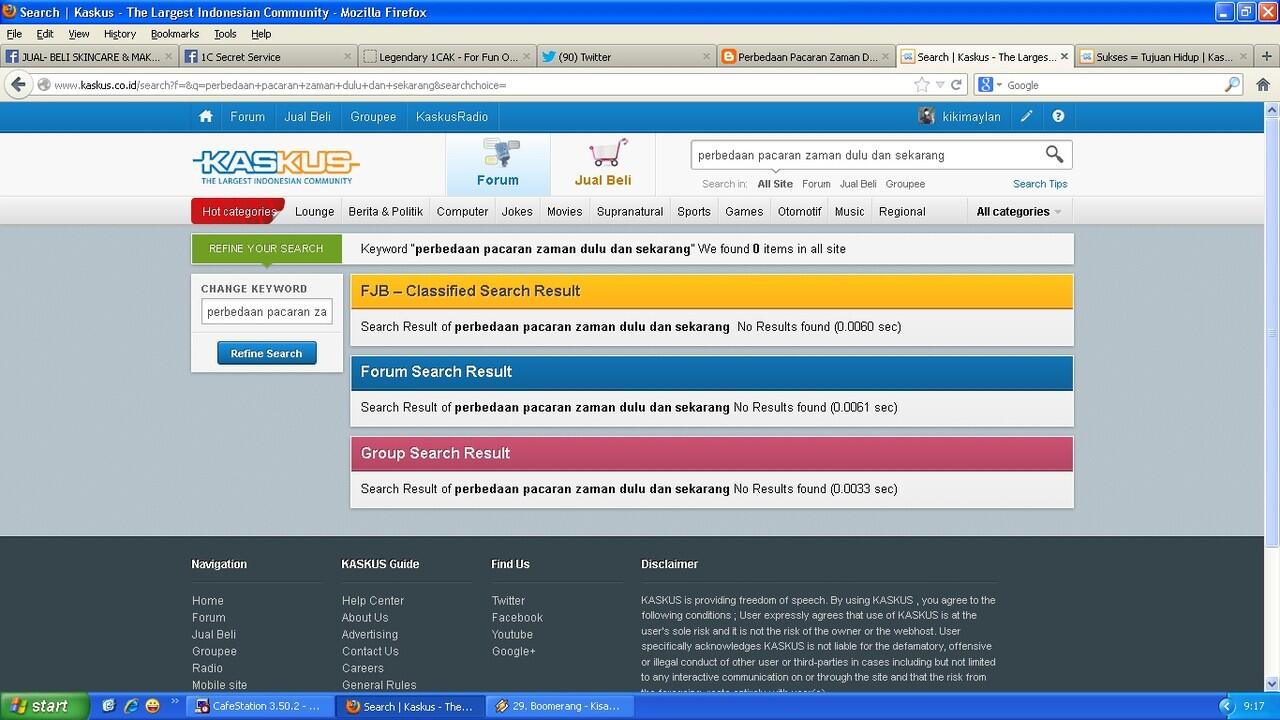Close the Search | Kaskus tab
Image resolution: width=1280 pixels, height=720 pixels.
point(1064,57)
